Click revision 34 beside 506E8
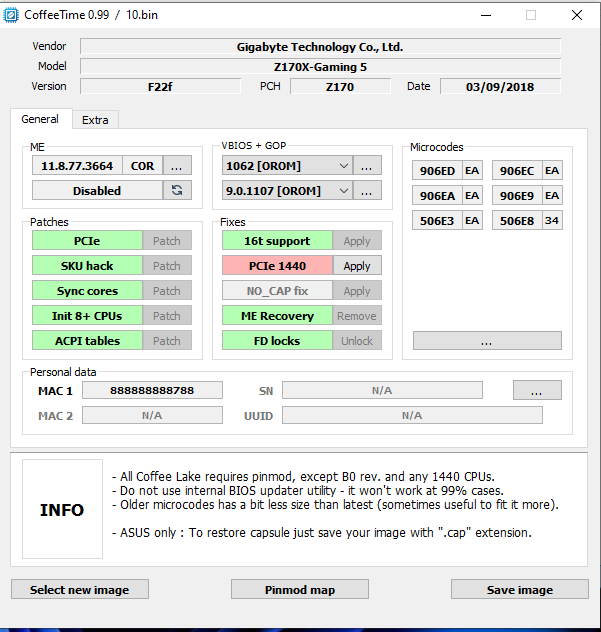601x632 pixels. [552, 220]
